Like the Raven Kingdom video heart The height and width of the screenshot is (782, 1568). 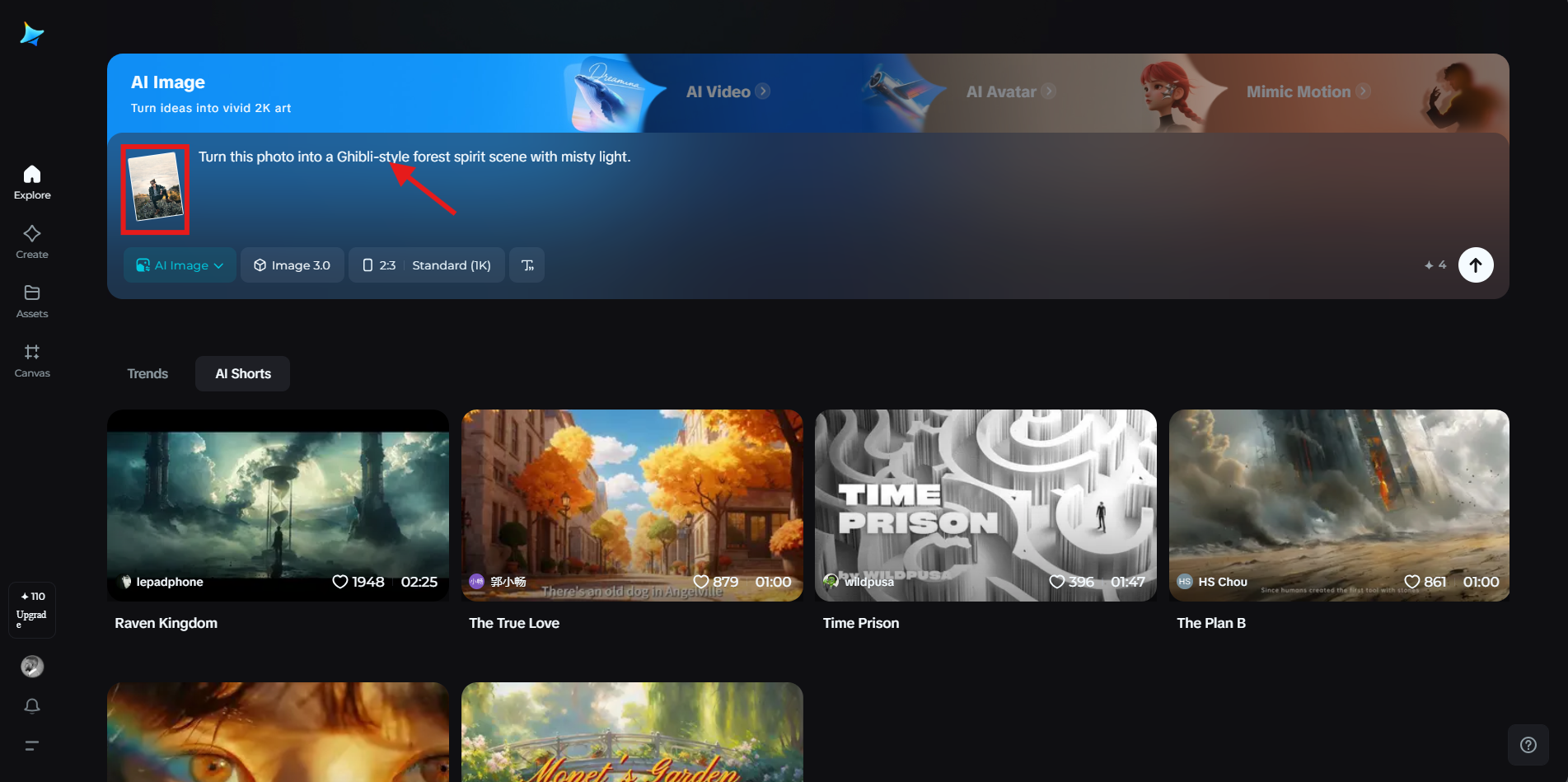pyautogui.click(x=339, y=582)
